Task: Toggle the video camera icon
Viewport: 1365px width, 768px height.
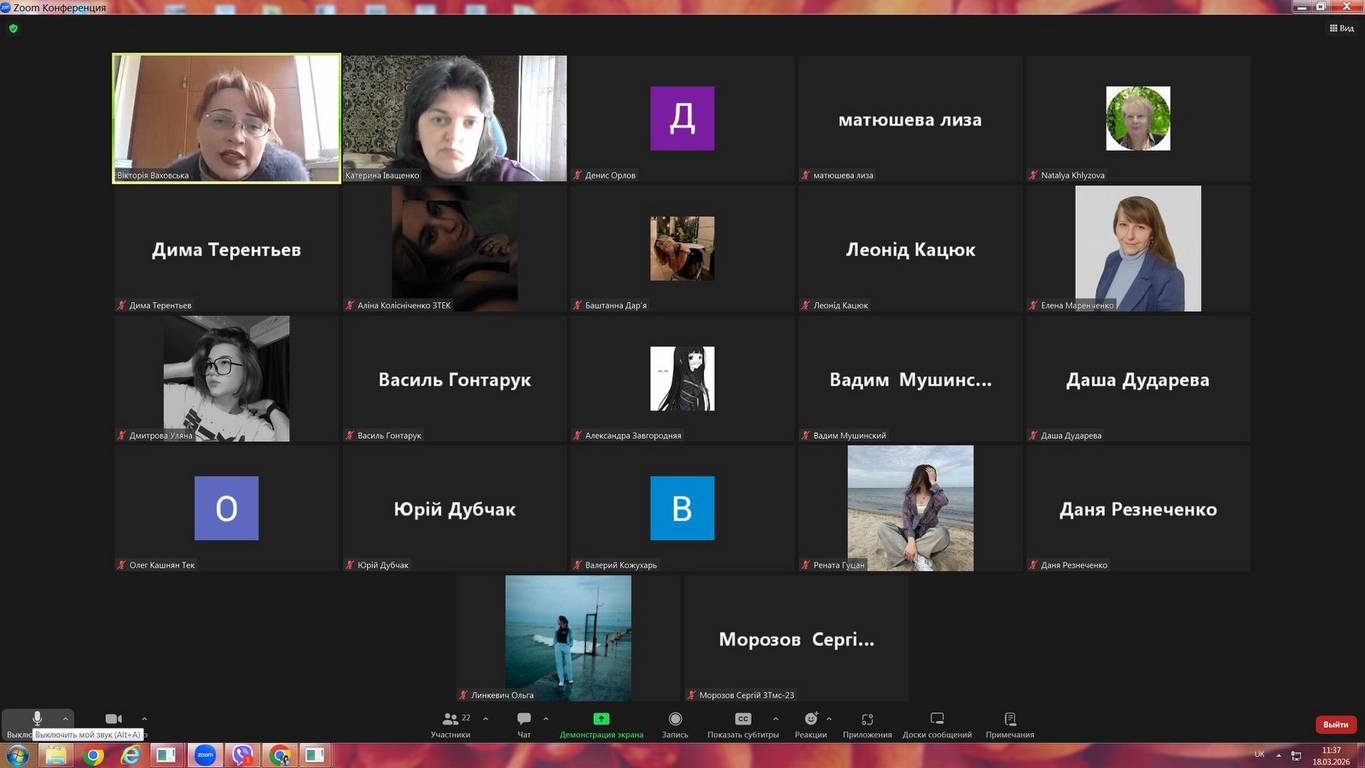Action: coord(113,719)
